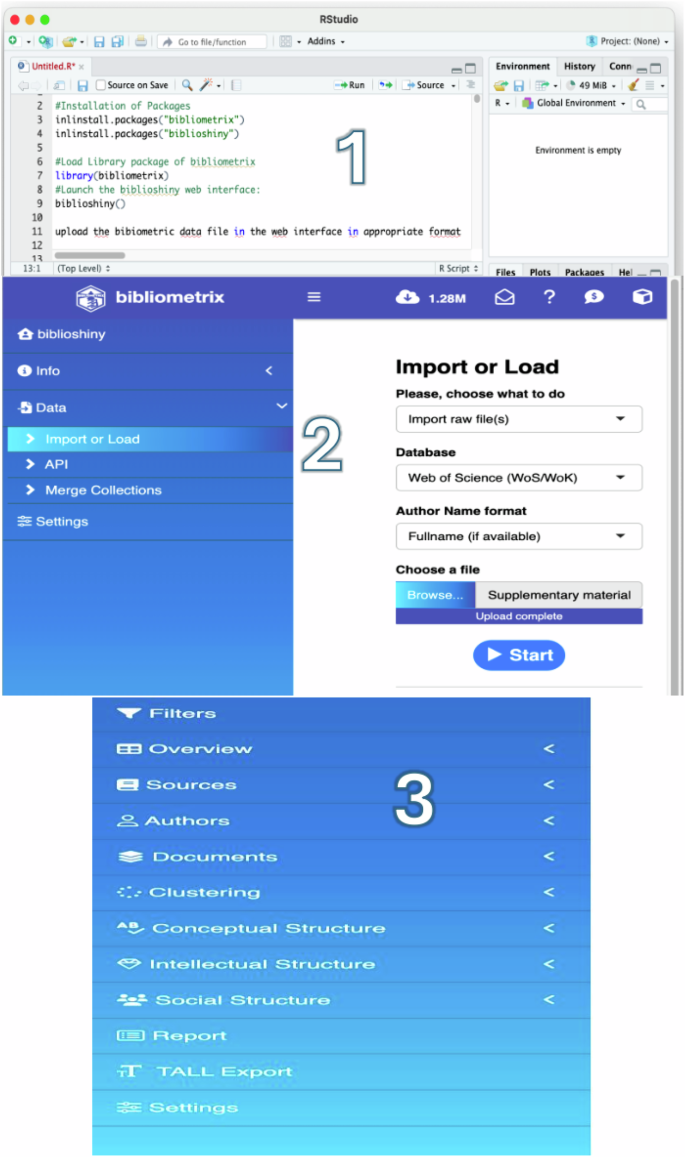Expand the Authors menu section
The width and height of the screenshot is (685, 1157).
[x=341, y=821]
